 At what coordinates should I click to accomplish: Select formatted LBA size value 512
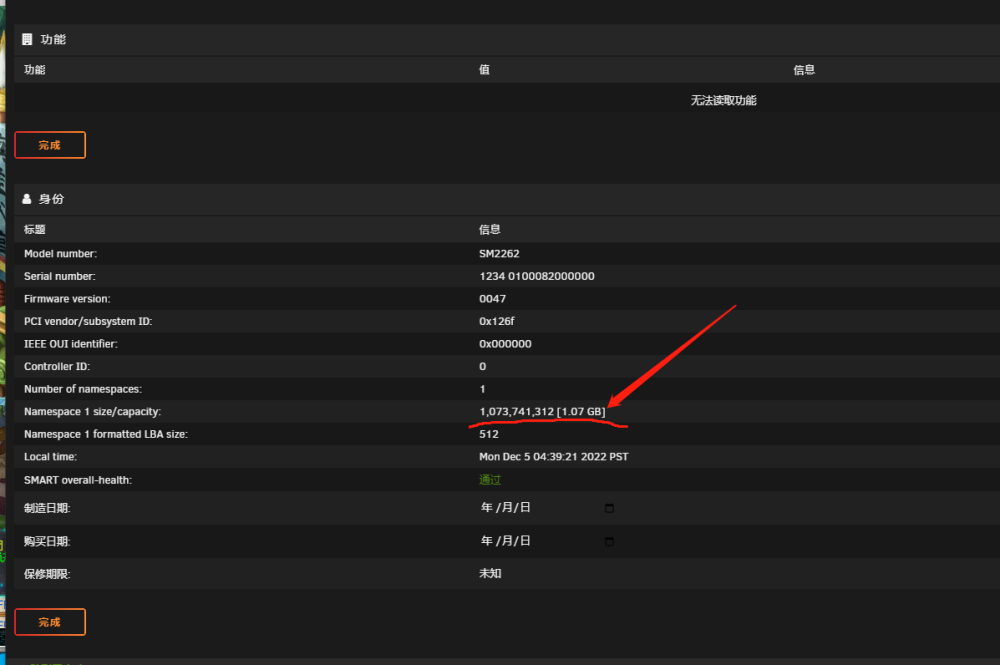point(489,434)
